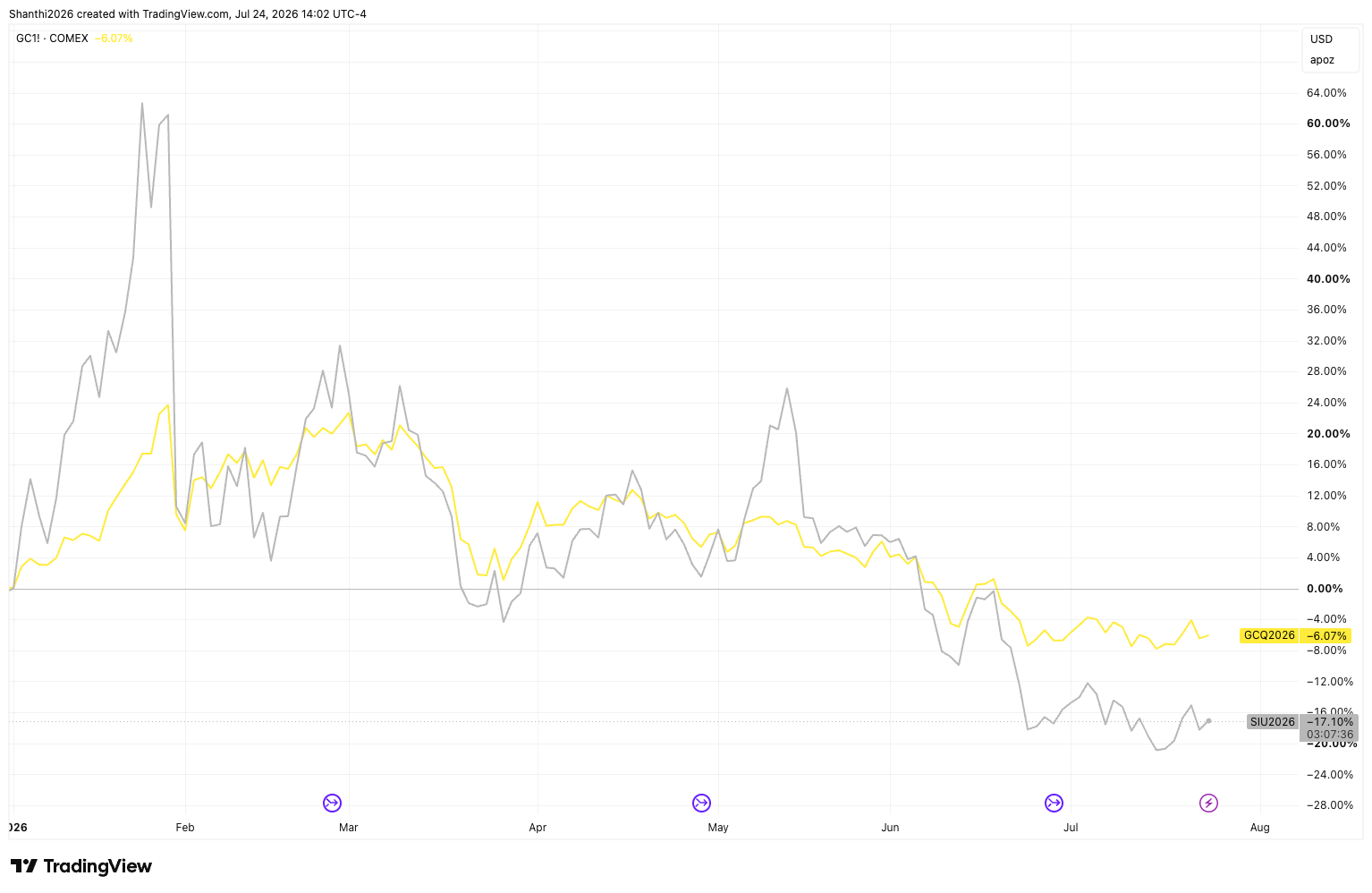Click the Apr time axis label

(x=538, y=828)
